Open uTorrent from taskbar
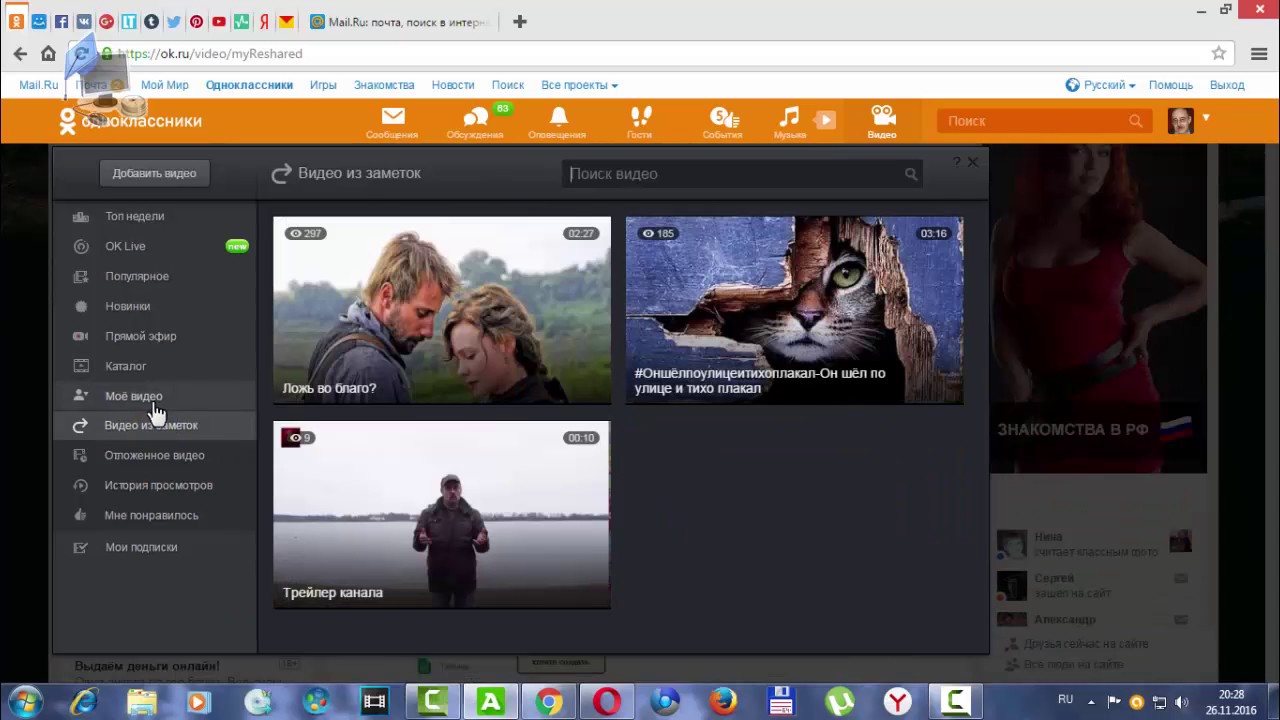Viewport: 1280px width, 720px height. coord(839,702)
